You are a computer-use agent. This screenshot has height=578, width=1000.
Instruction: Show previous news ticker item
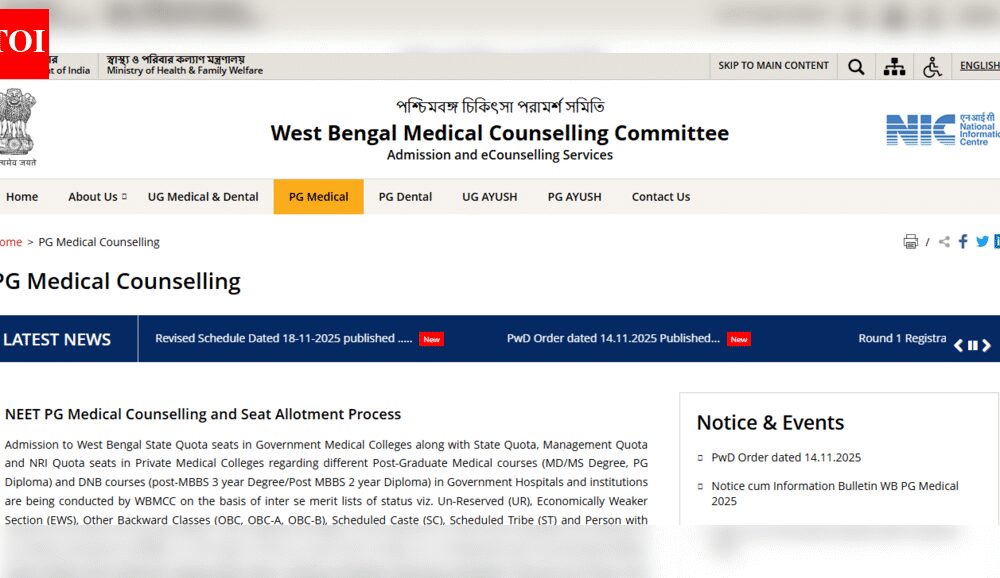click(958, 346)
